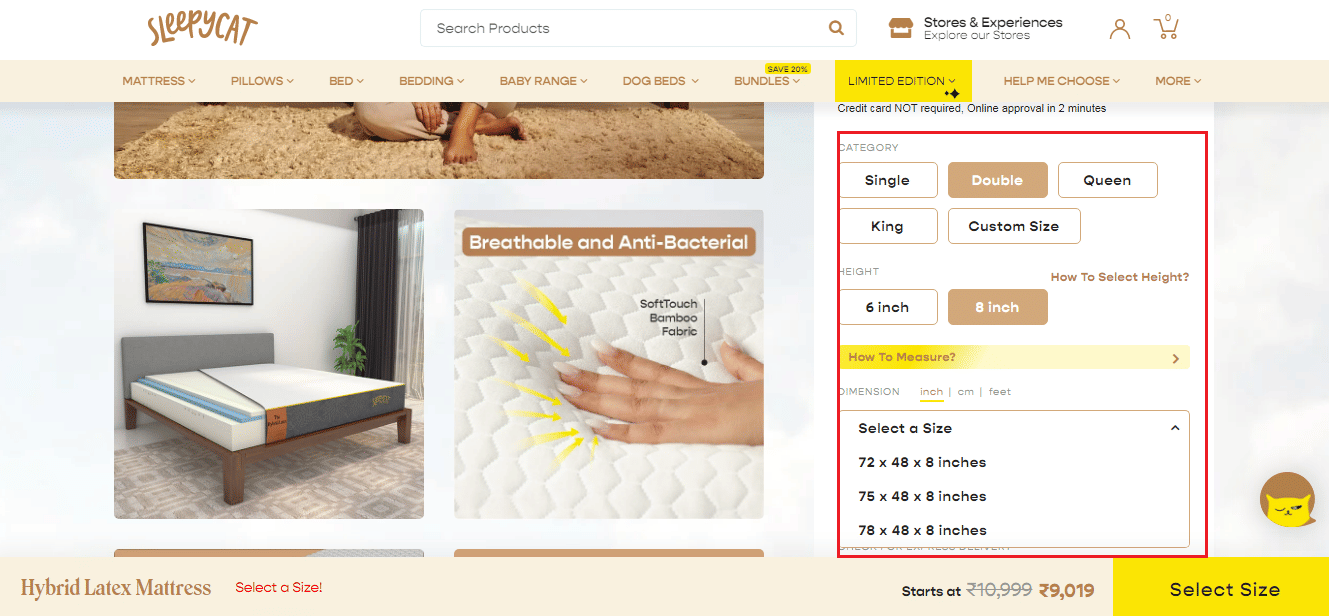This screenshot has width=1329, height=616.
Task: Click the How To Measure arrow
Action: point(1175,358)
